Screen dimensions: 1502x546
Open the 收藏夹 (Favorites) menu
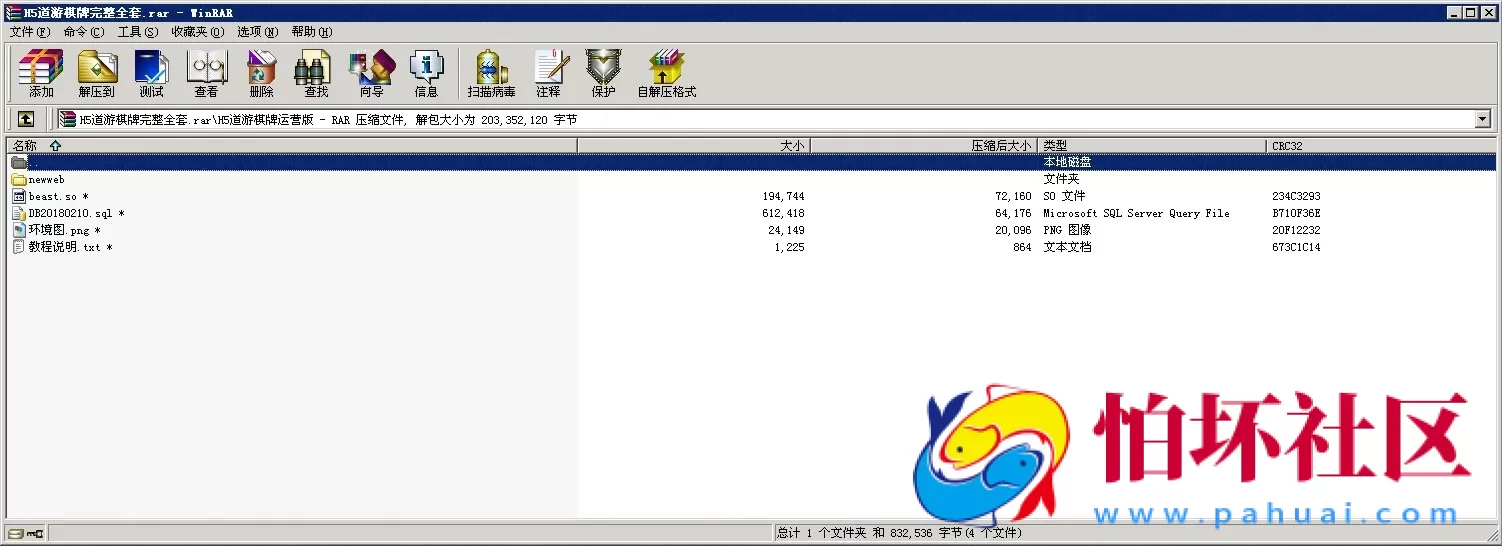197,32
